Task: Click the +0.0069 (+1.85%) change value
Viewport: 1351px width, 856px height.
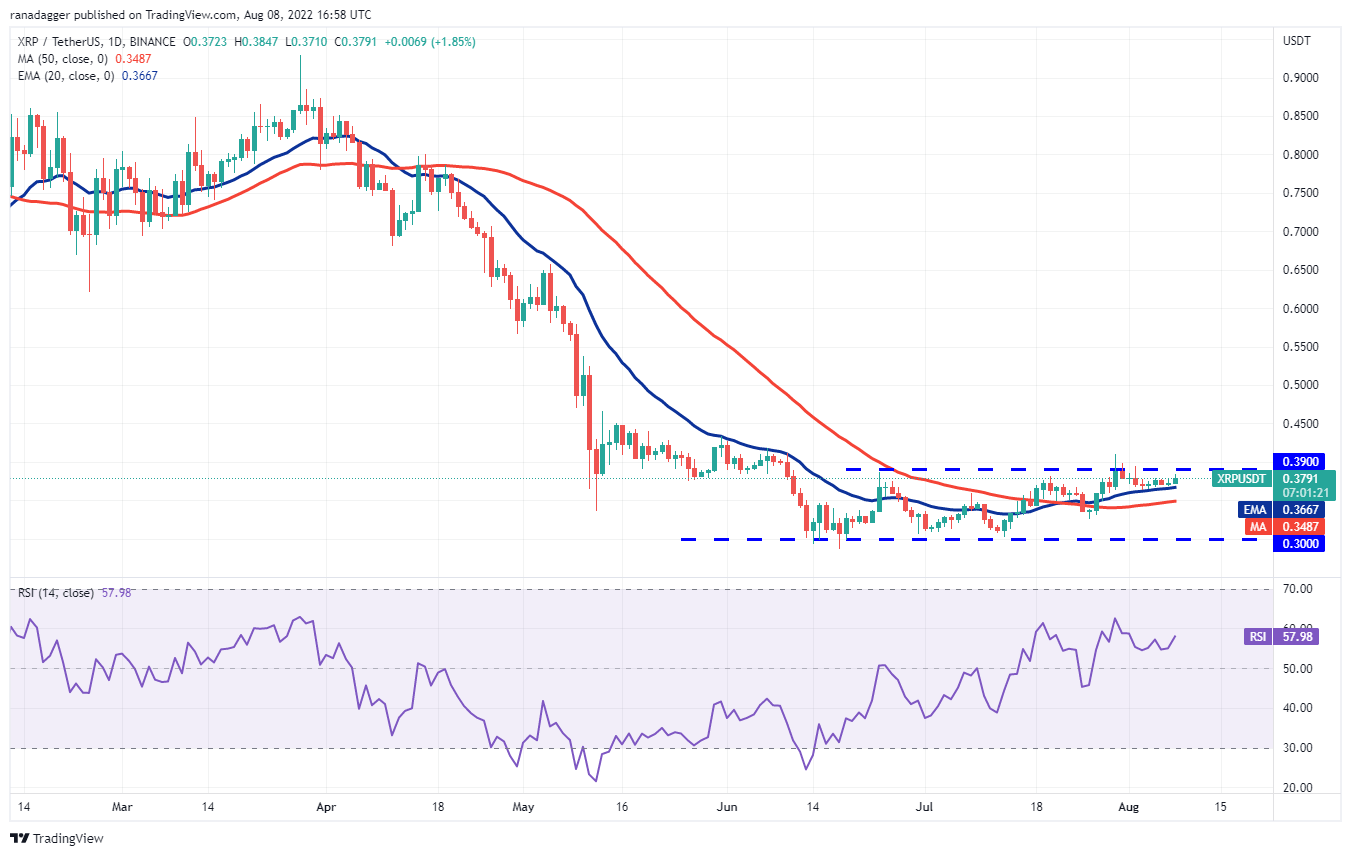Action: (x=428, y=42)
